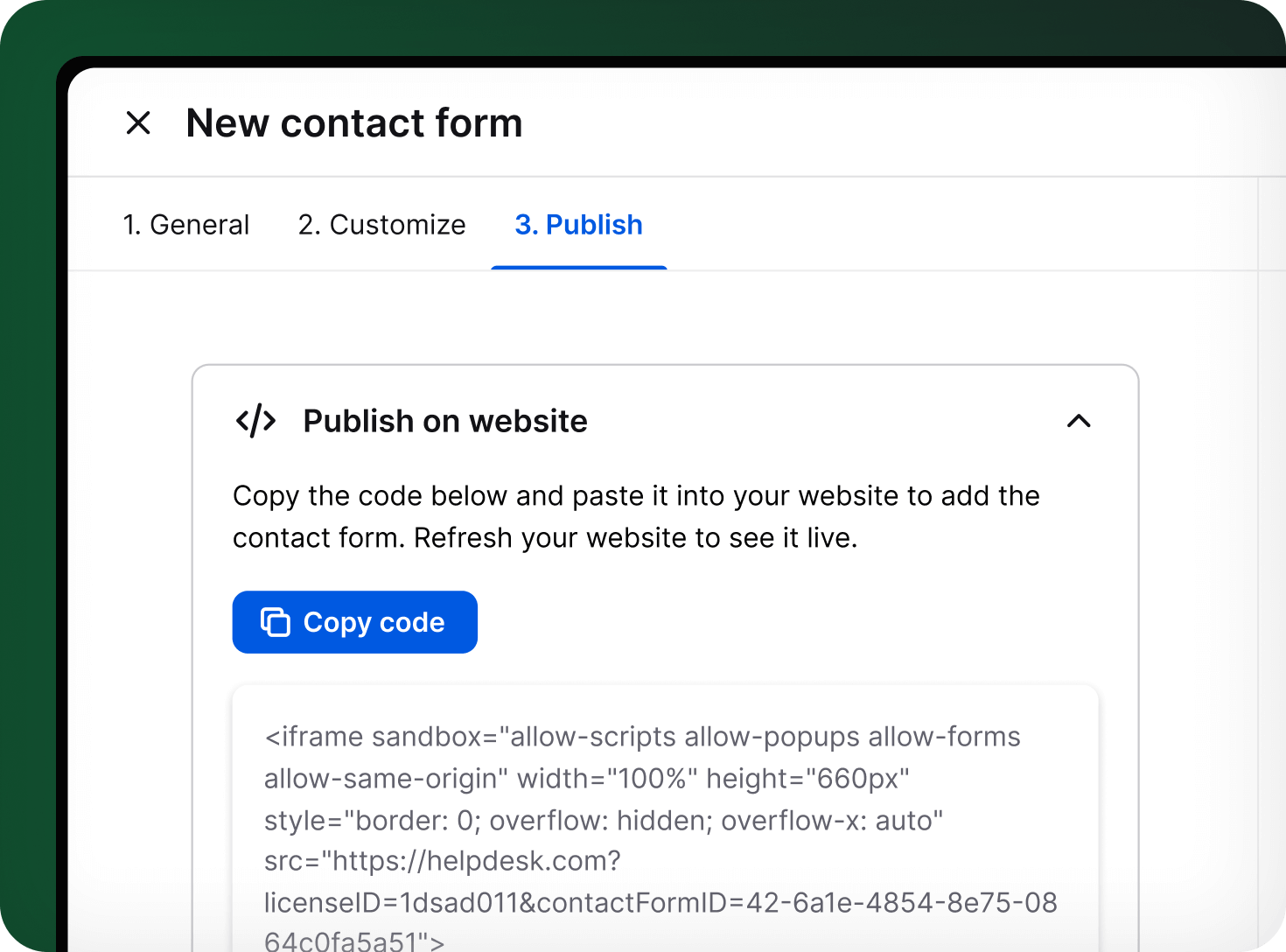Click the copy icon in Copy code button
Image resolution: width=1286 pixels, height=952 pixels.
(x=275, y=622)
